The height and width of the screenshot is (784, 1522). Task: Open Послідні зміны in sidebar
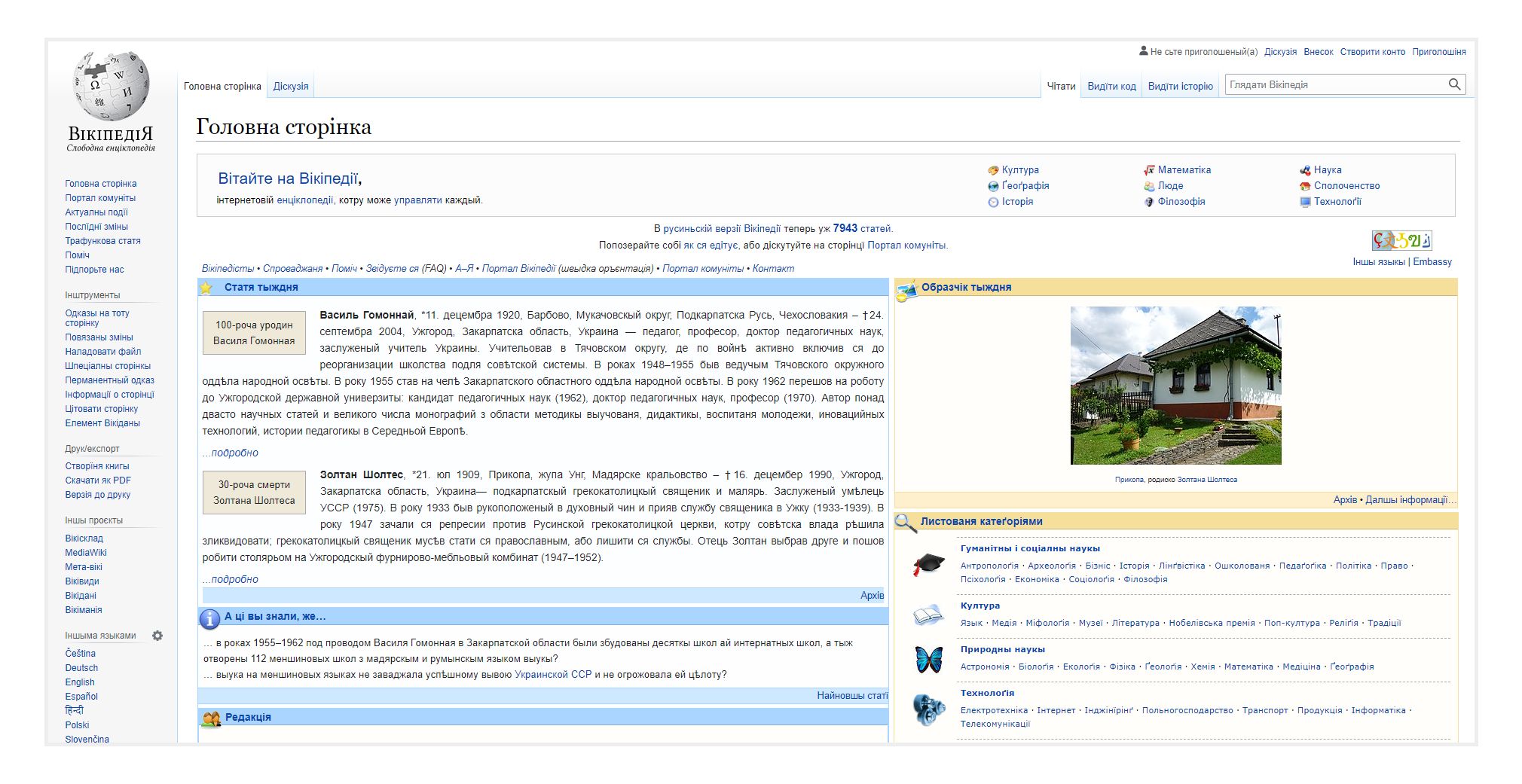pos(96,227)
